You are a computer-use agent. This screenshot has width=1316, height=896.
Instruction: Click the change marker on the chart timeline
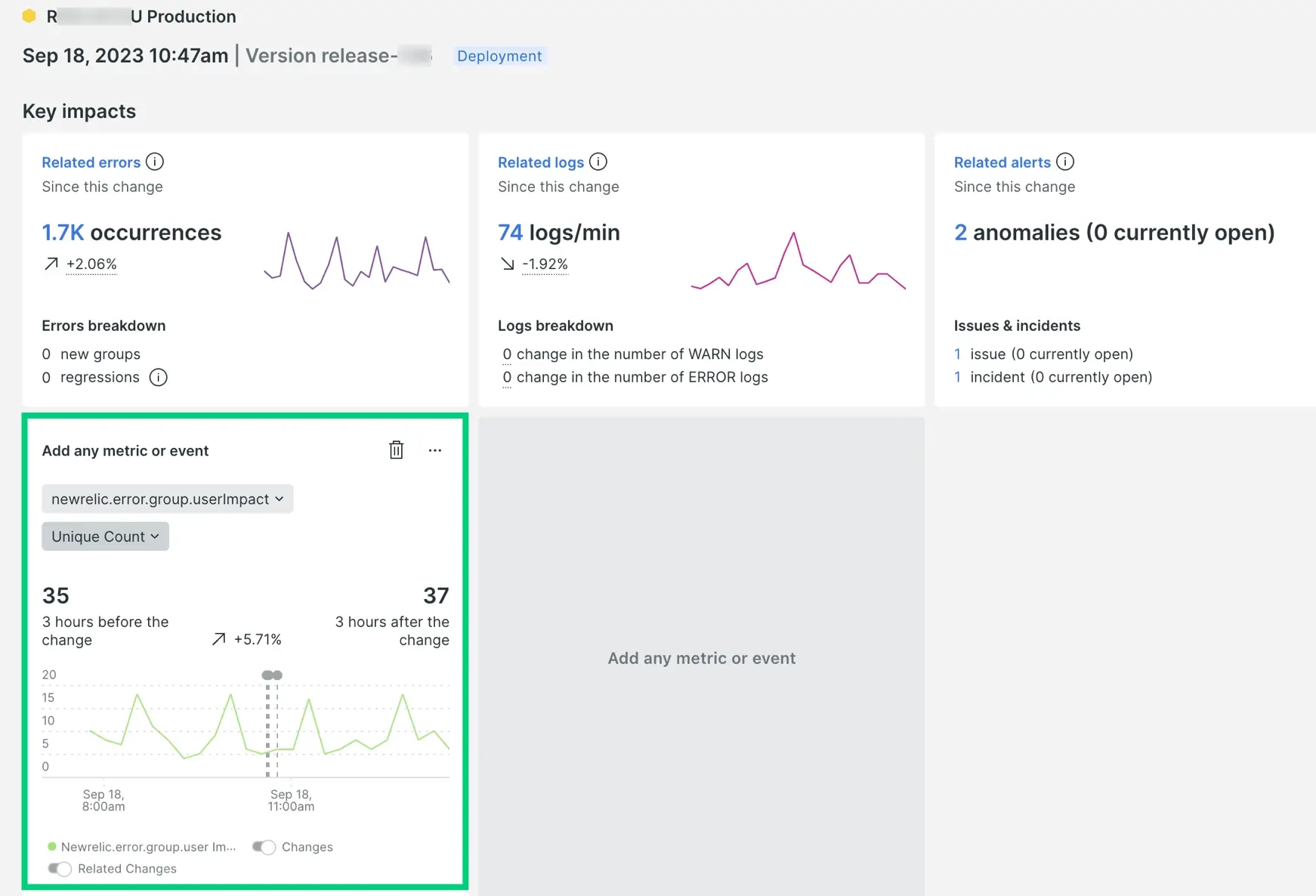point(272,675)
